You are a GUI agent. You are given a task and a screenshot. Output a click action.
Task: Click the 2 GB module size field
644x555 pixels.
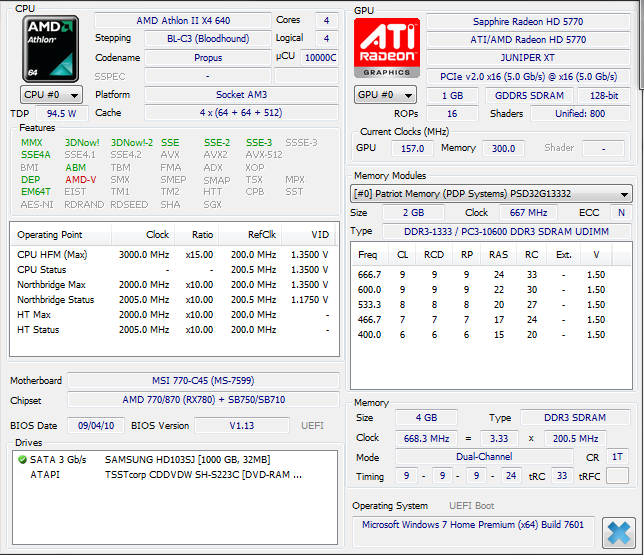[413, 212]
